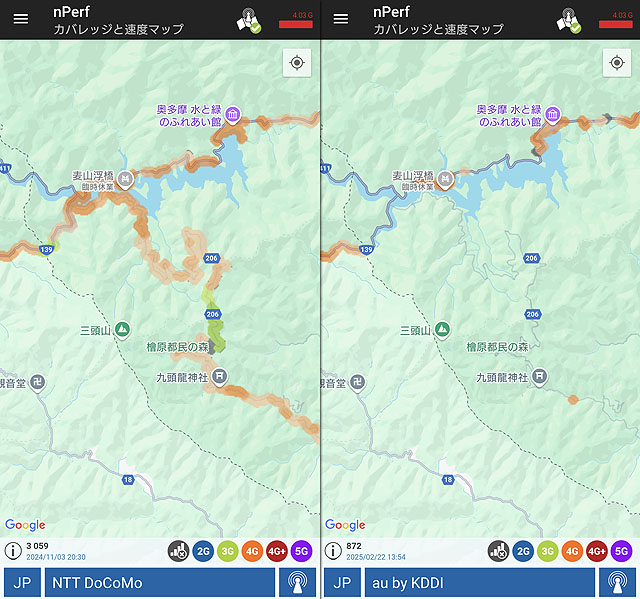Select 麦山浮橋 bridge marker on right map
This screenshot has height=599, width=640.
coord(445,180)
